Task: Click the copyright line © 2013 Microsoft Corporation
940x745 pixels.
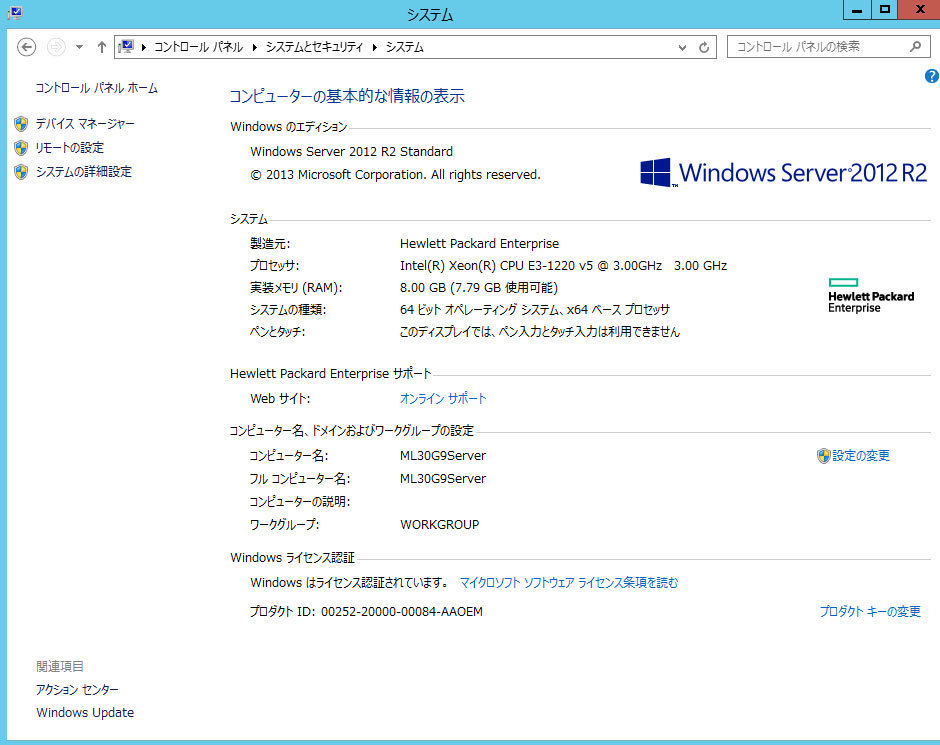Action: click(x=395, y=174)
